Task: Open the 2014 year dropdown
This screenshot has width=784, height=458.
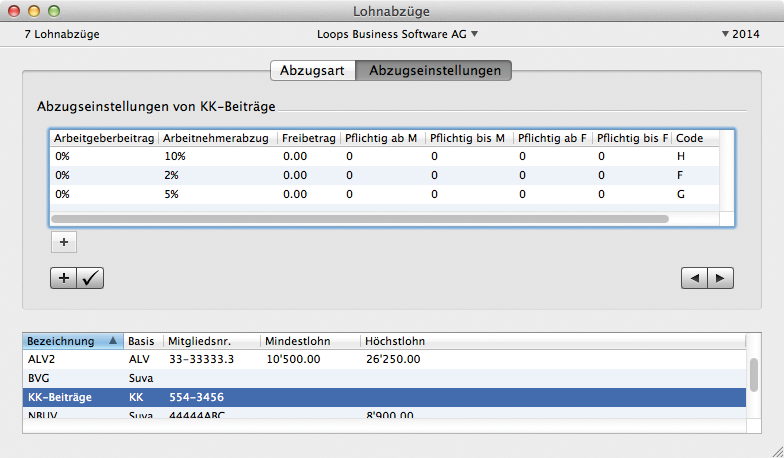Action: pyautogui.click(x=739, y=34)
